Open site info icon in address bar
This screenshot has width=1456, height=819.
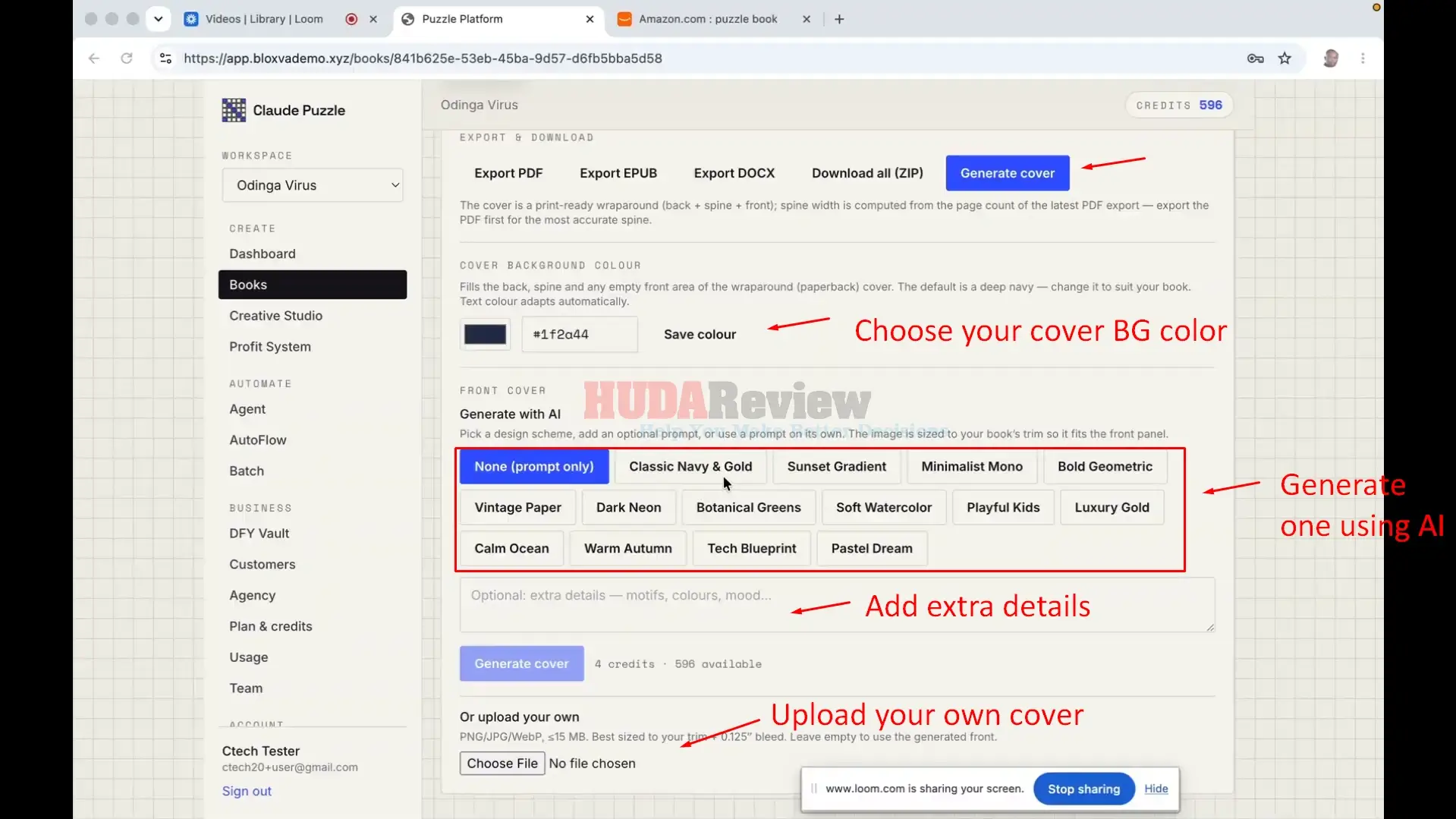click(x=165, y=58)
